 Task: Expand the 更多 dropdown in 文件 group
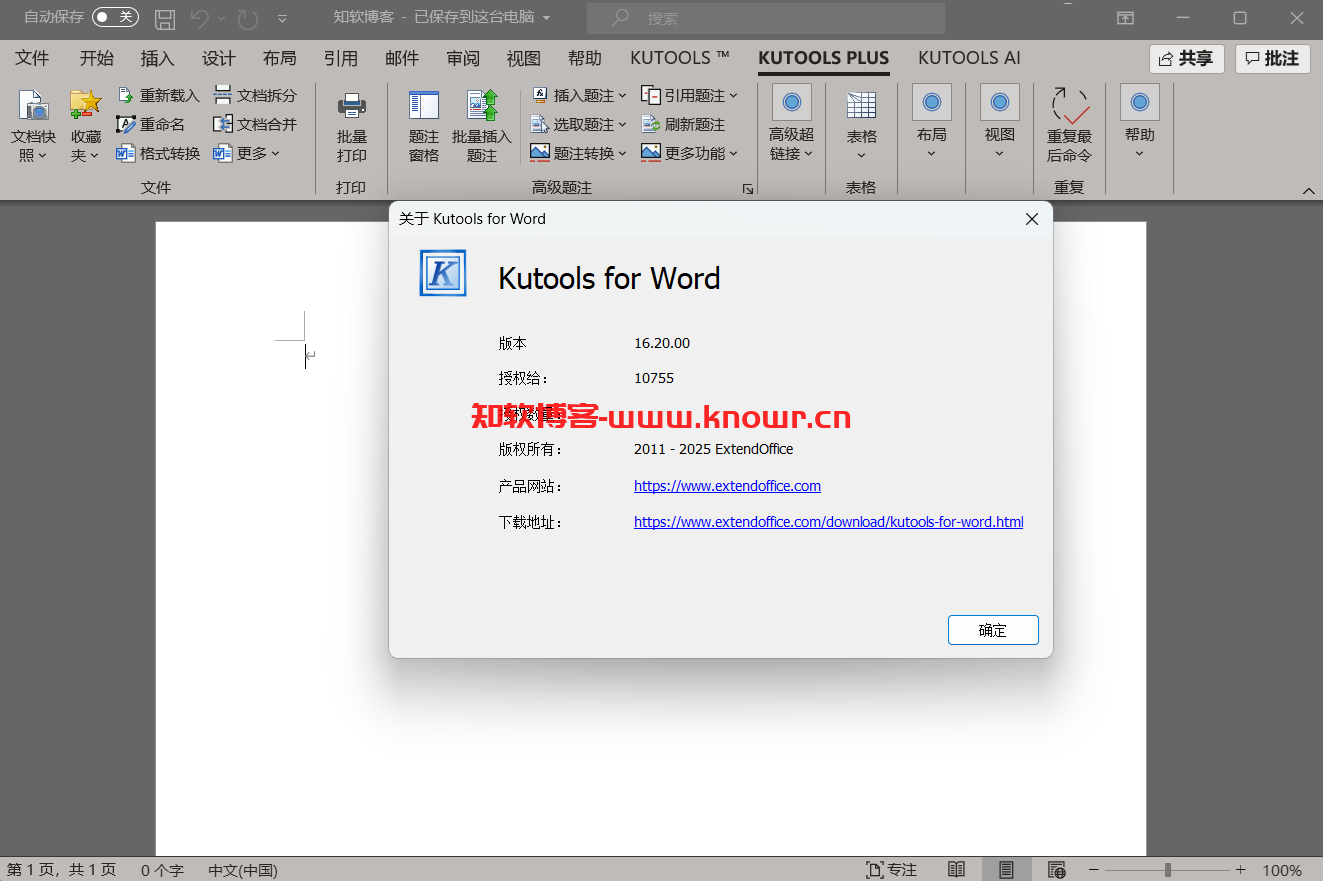coord(247,153)
